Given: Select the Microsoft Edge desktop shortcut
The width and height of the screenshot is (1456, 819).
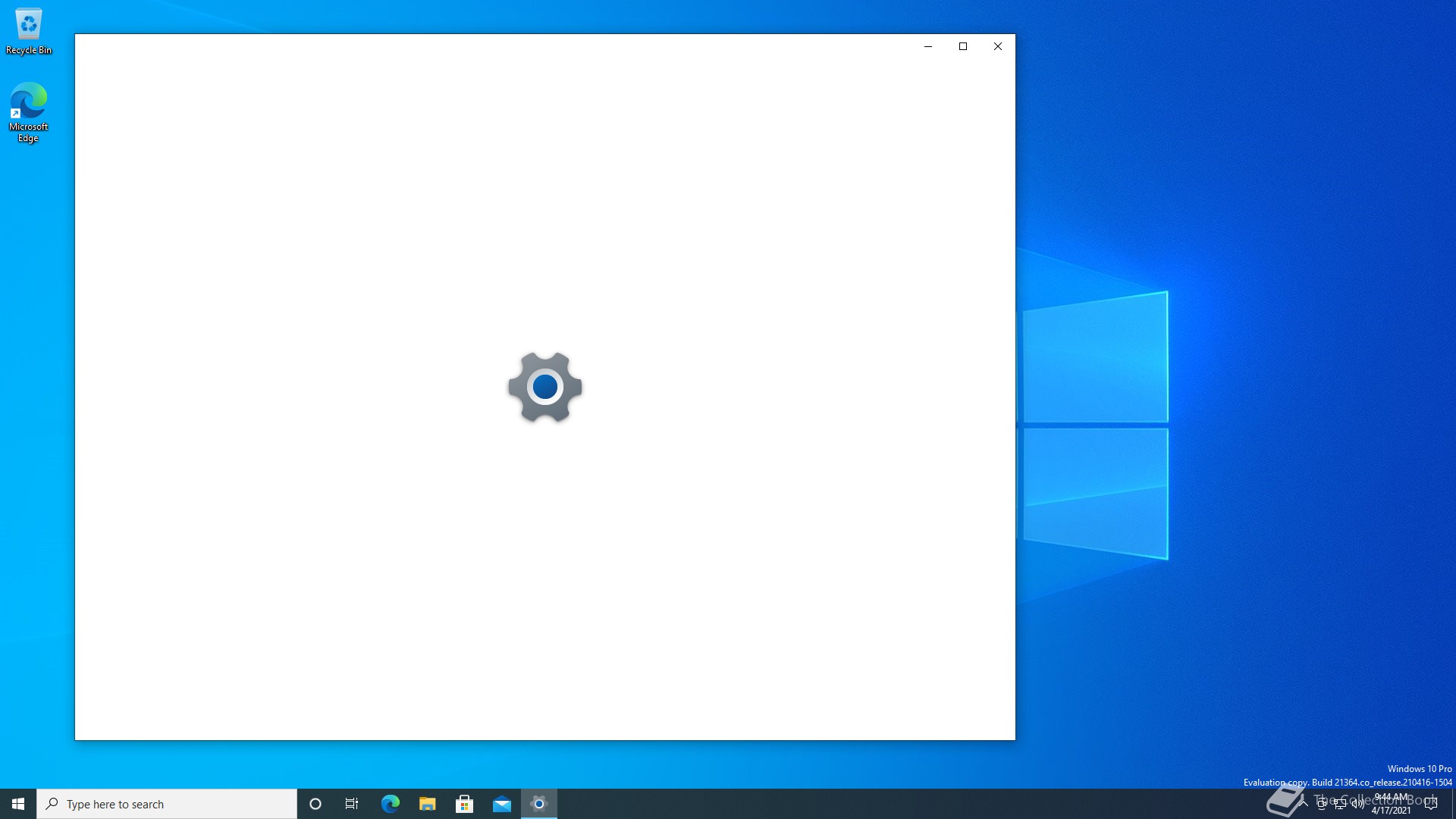Looking at the screenshot, I should coord(29,112).
